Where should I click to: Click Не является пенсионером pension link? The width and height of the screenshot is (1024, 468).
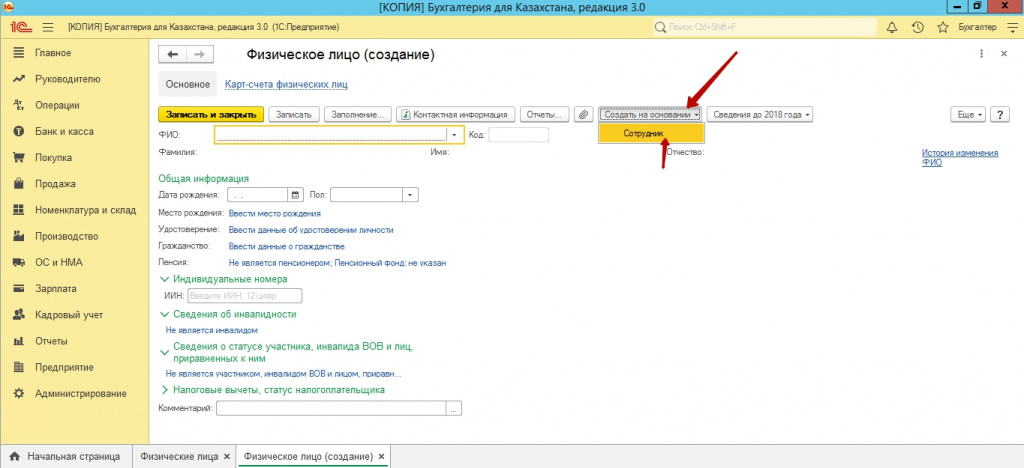click(338, 262)
